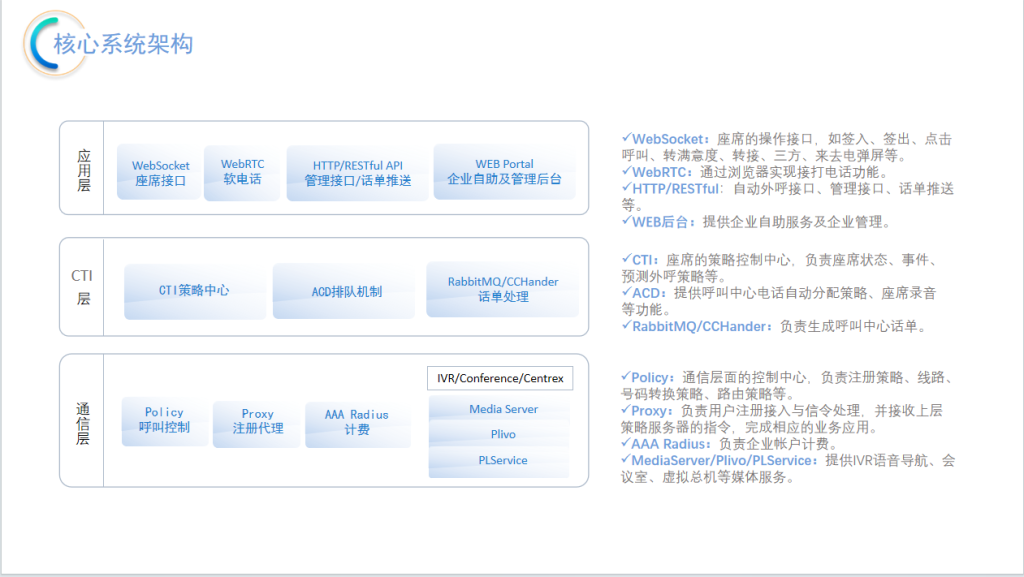Image resolution: width=1024 pixels, height=577 pixels.
Task: Click the 通信层 layer label
Action: tap(84, 422)
